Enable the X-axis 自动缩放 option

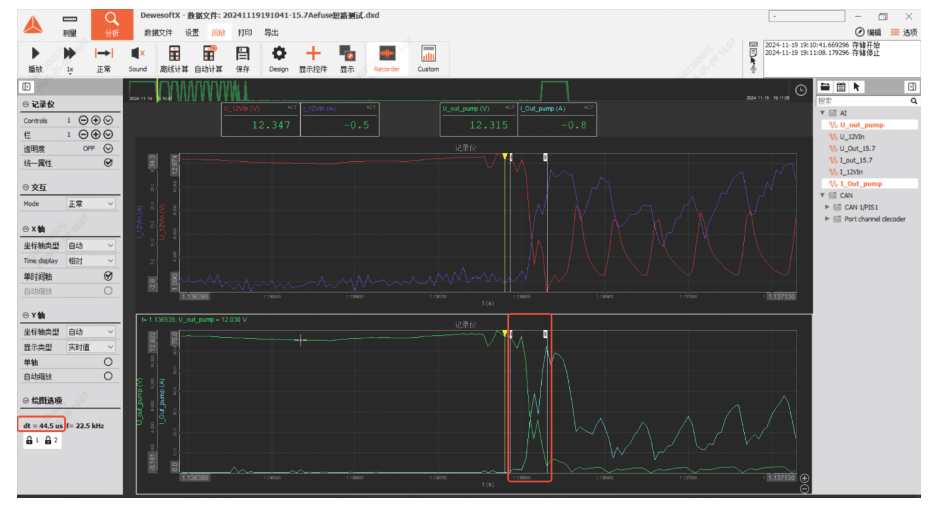(x=108, y=291)
